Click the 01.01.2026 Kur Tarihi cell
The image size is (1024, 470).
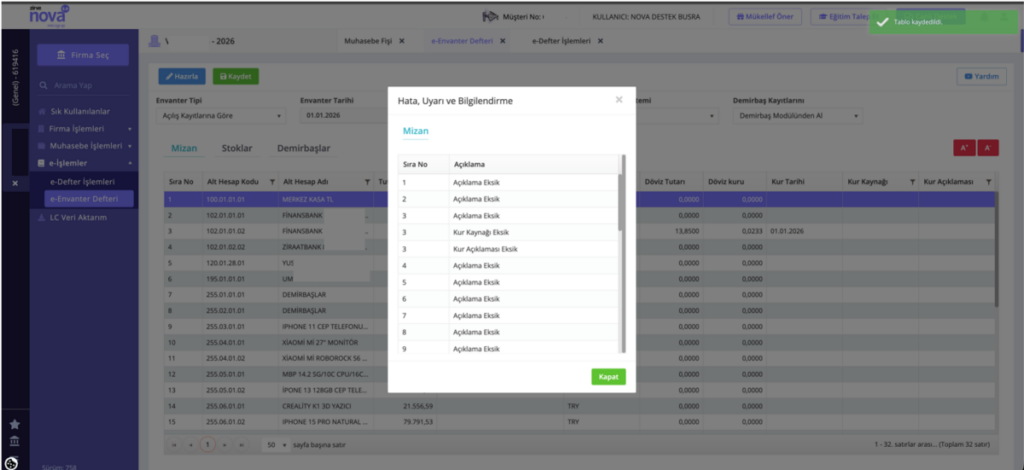click(804, 232)
